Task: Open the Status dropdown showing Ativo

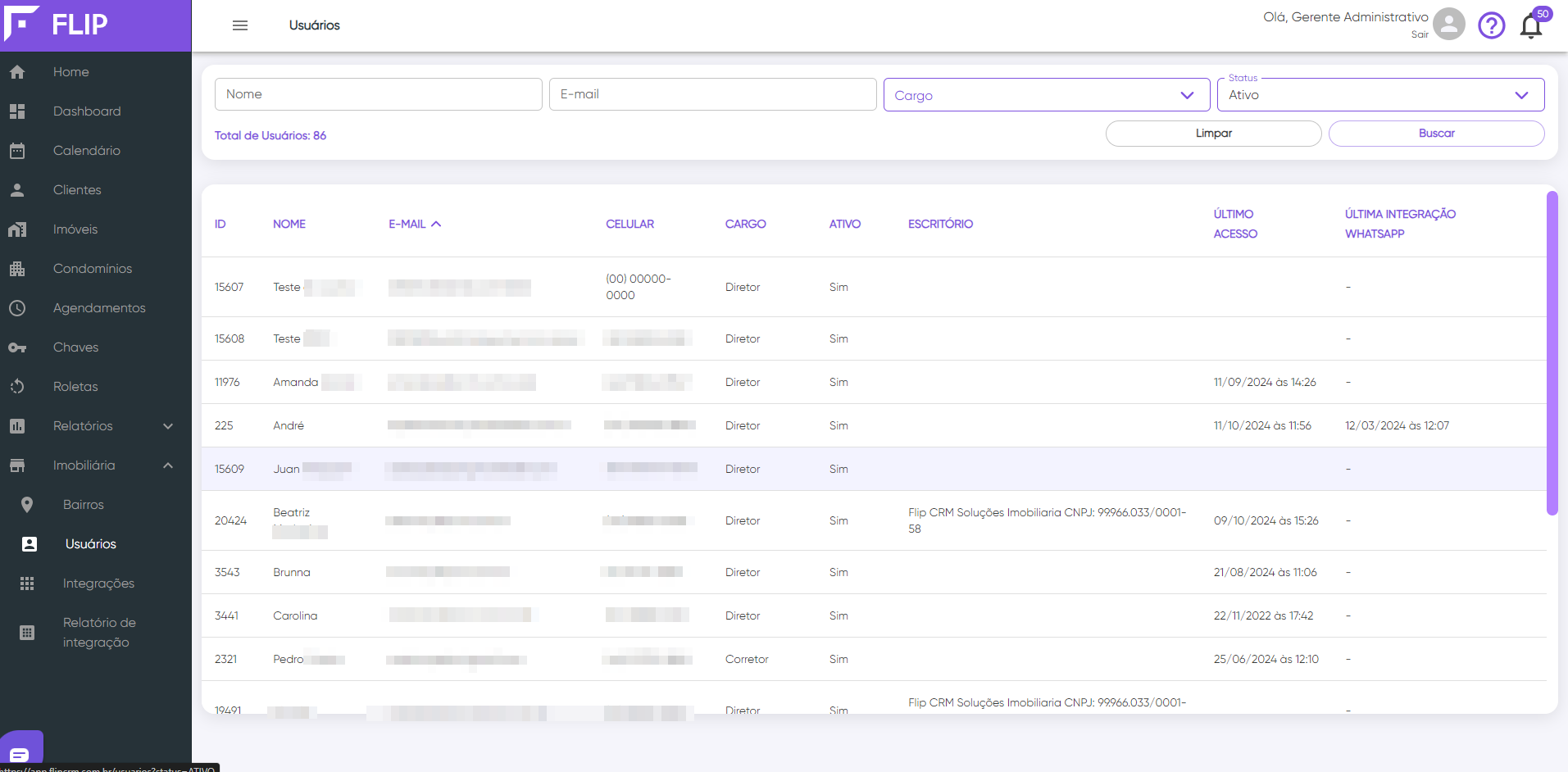Action: point(1381,95)
